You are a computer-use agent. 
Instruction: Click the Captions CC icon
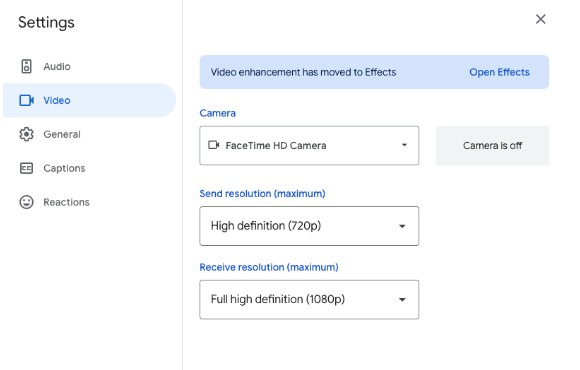point(26,168)
